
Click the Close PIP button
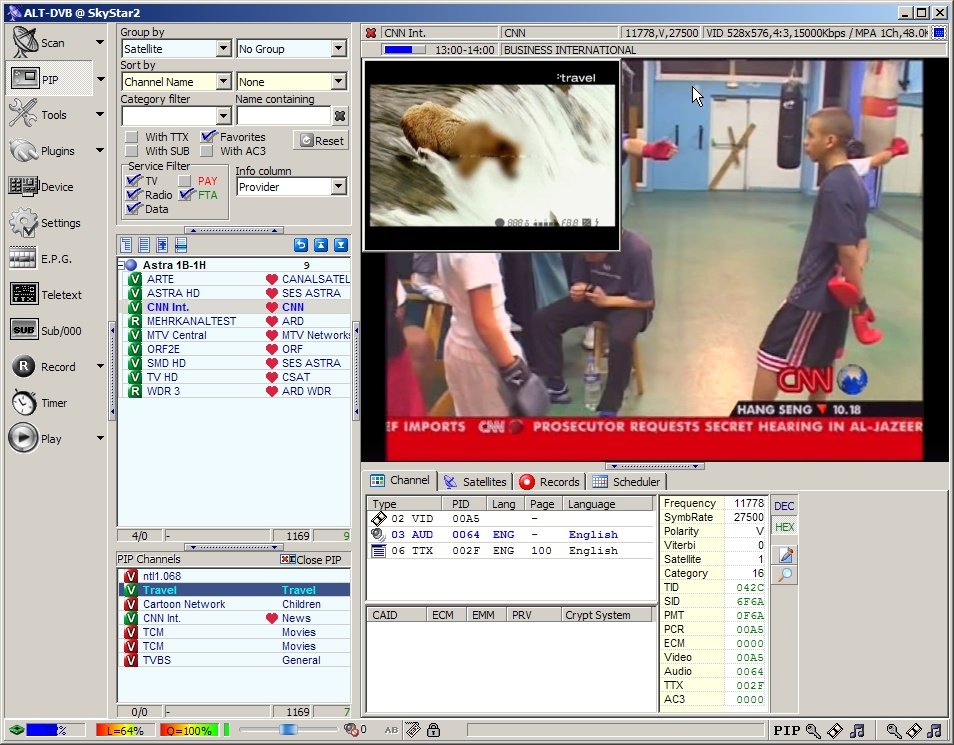point(311,559)
